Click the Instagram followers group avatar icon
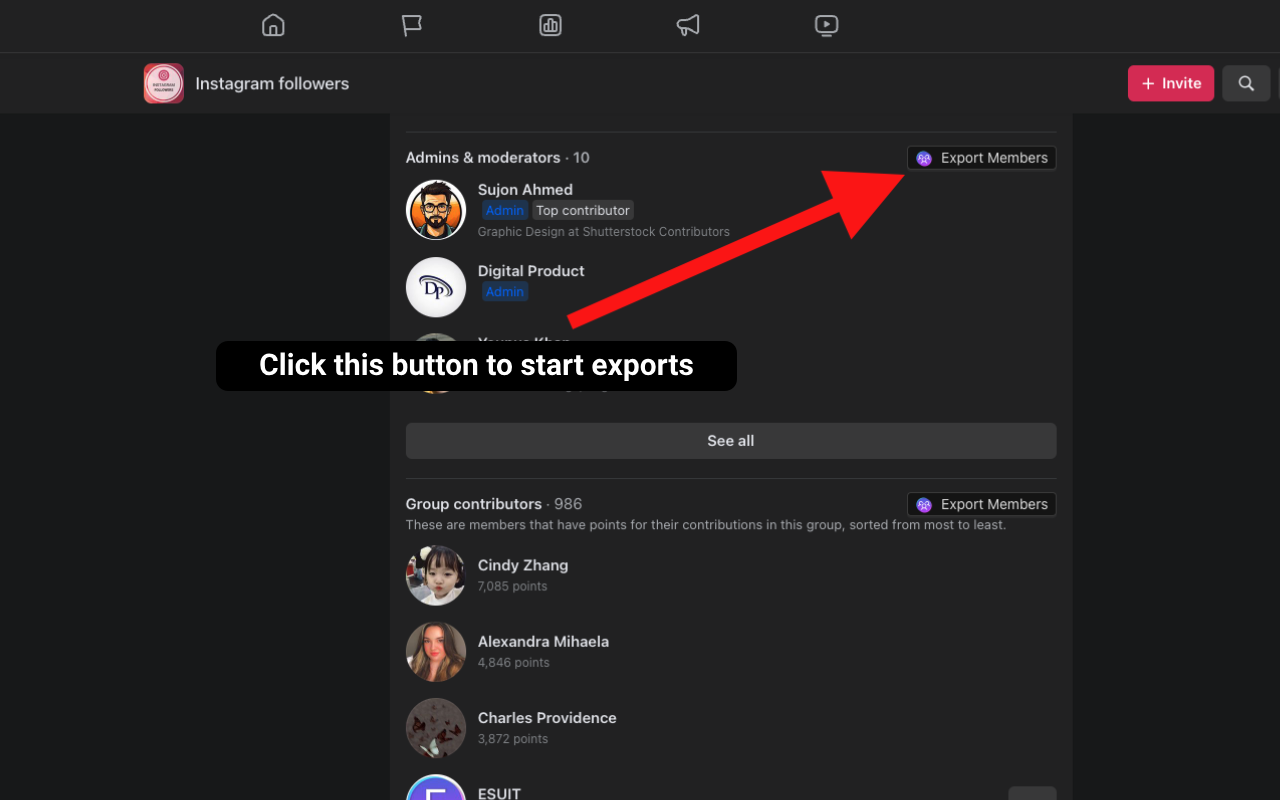This screenshot has width=1280, height=800. coord(163,83)
